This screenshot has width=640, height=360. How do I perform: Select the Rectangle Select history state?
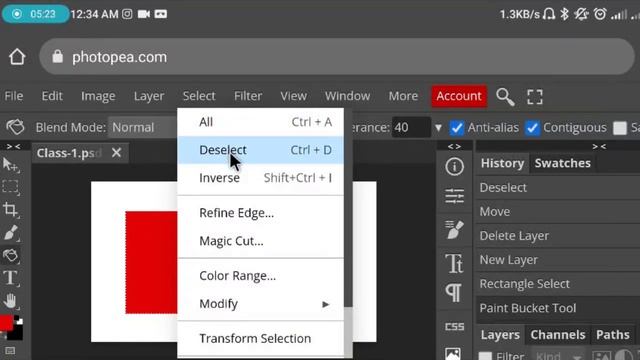tap(558, 284)
